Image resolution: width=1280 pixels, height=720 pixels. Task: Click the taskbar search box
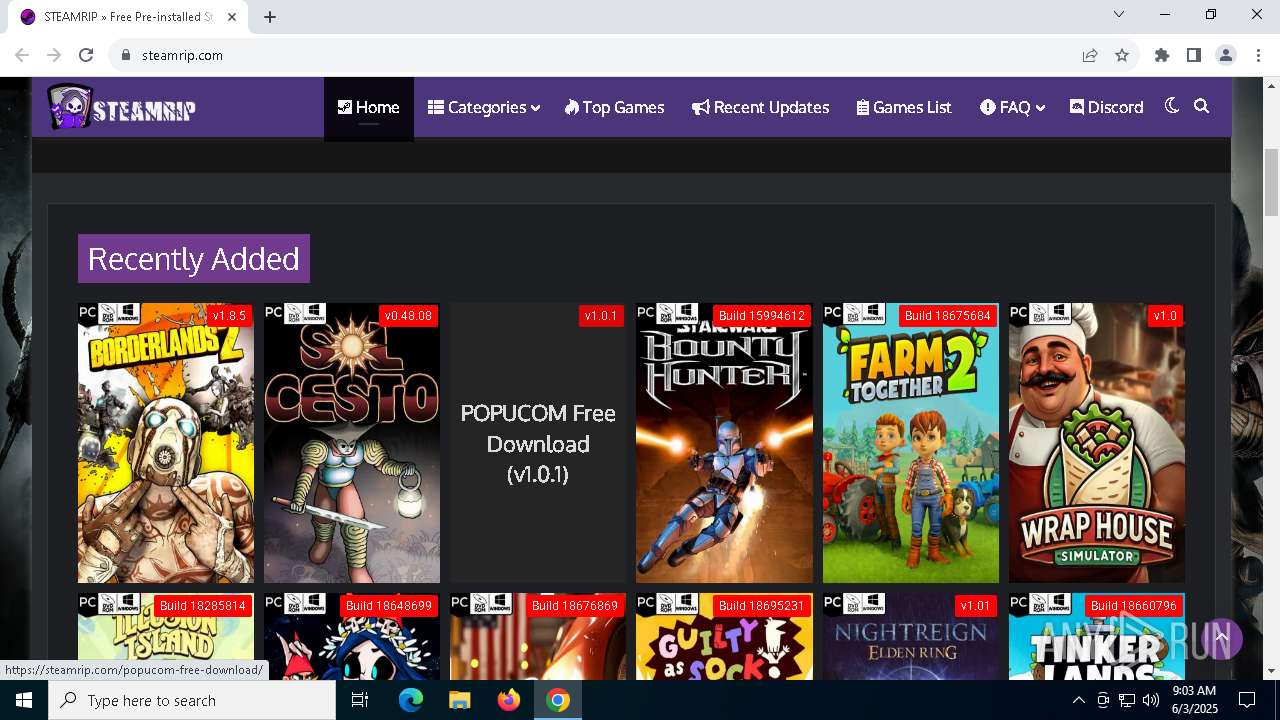pos(192,700)
